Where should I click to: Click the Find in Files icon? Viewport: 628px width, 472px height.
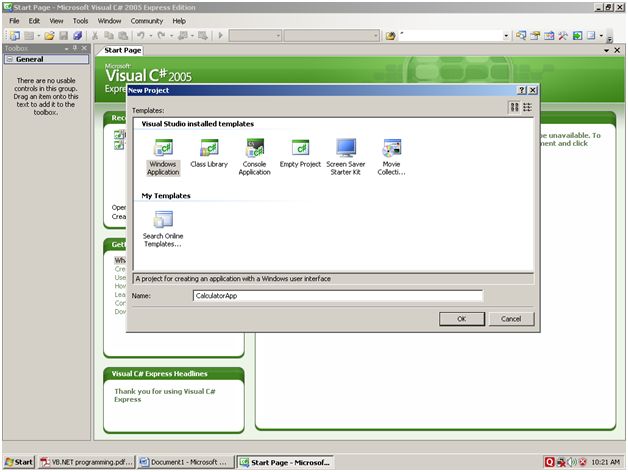pos(390,36)
